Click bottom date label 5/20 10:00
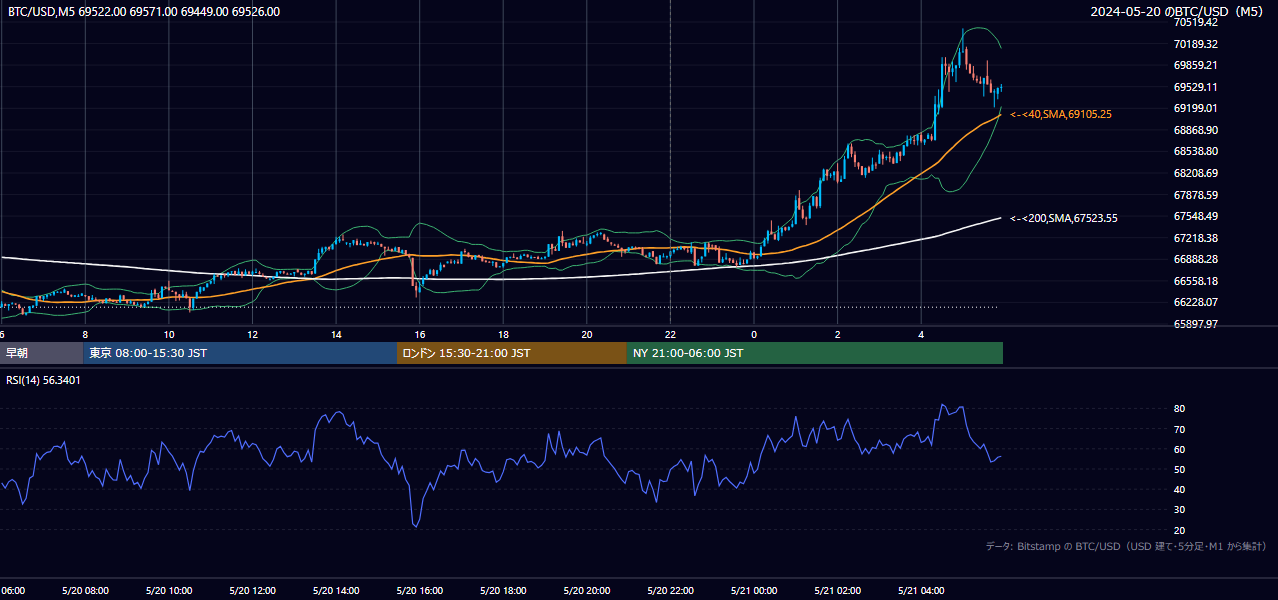This screenshot has height=600, width=1278. (169, 591)
